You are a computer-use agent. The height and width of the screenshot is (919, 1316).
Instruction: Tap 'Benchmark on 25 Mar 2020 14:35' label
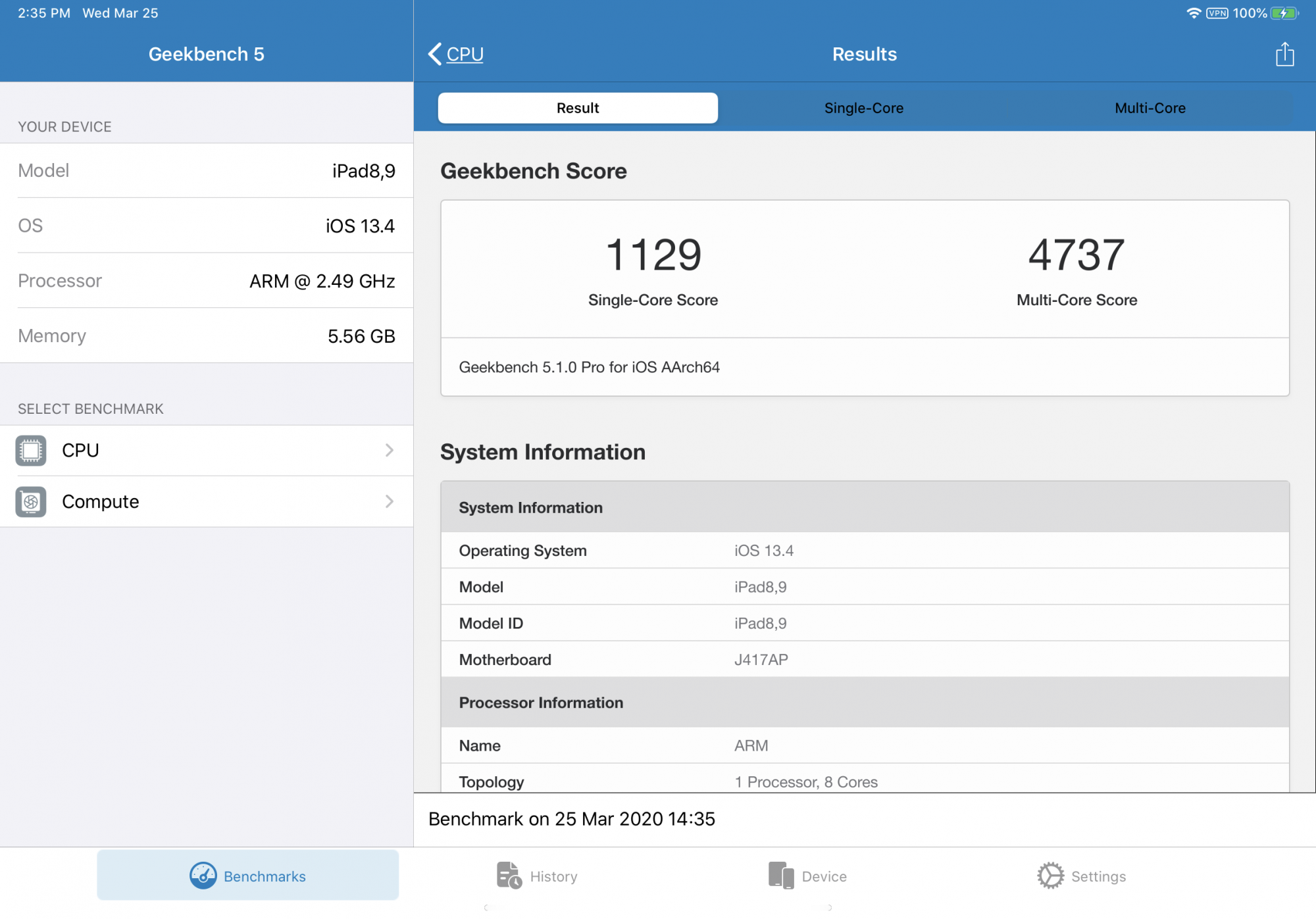coord(571,819)
